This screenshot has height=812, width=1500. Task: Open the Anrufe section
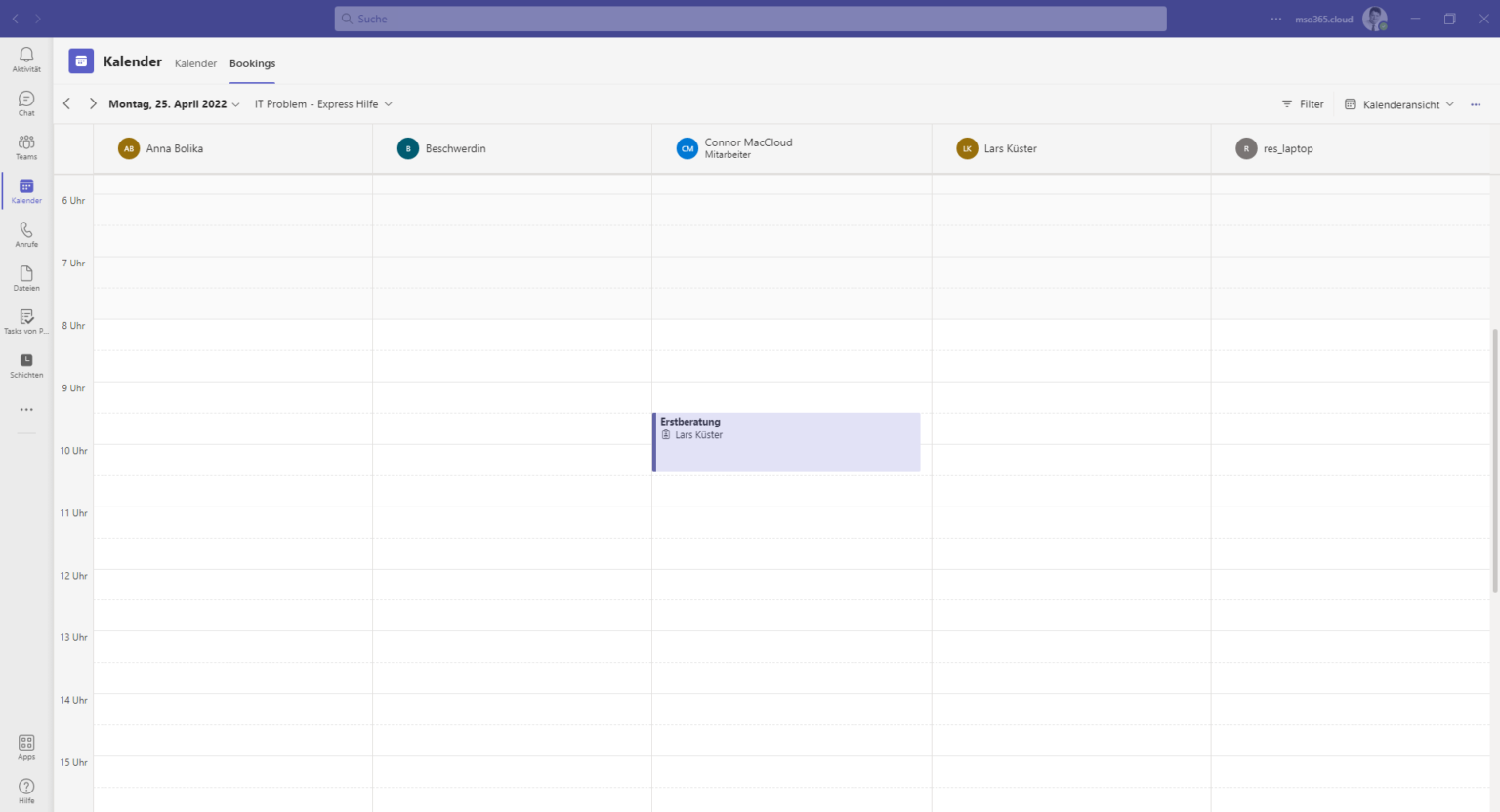[x=25, y=233]
